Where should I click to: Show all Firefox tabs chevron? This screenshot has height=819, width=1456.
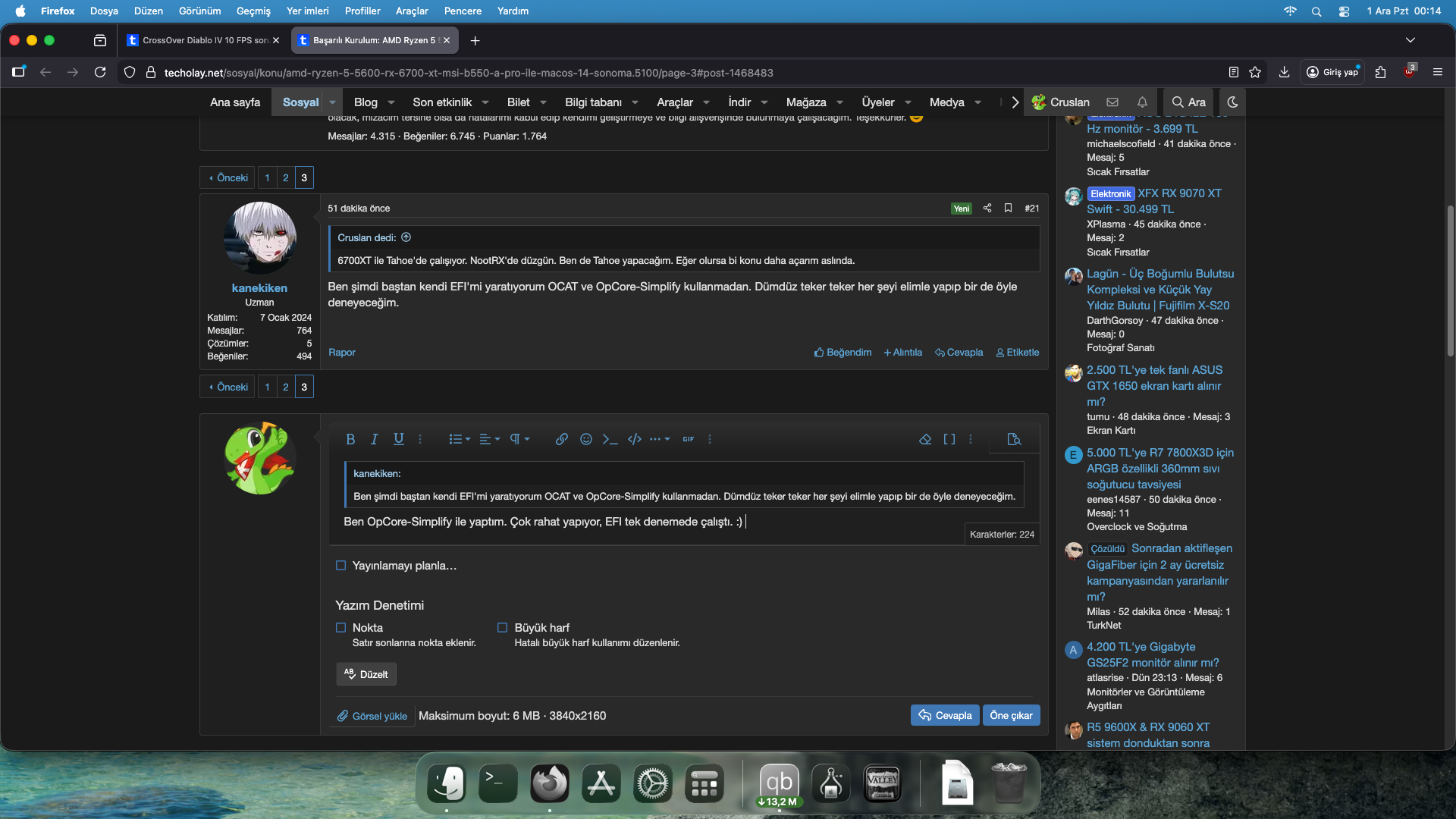point(1410,40)
